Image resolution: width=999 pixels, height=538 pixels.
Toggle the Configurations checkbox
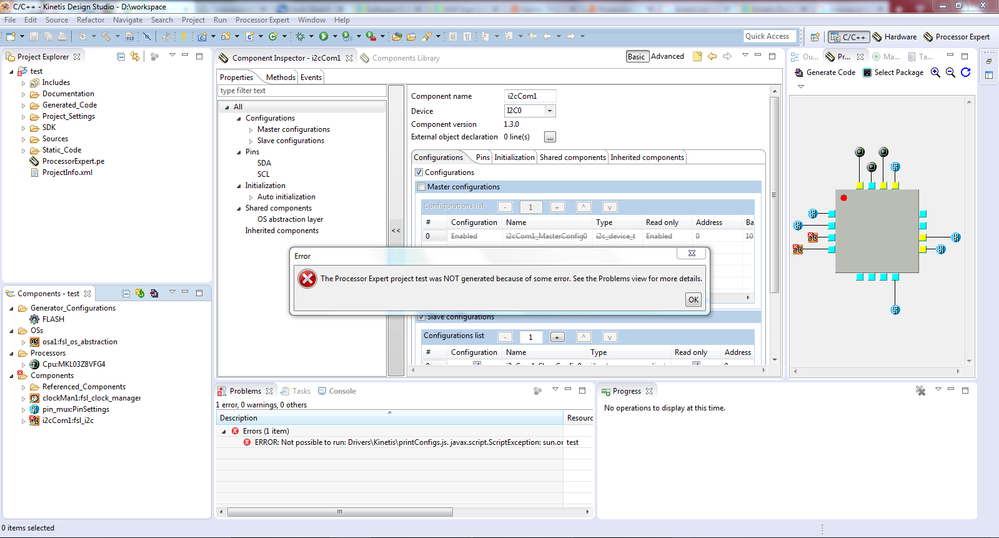[x=419, y=173]
